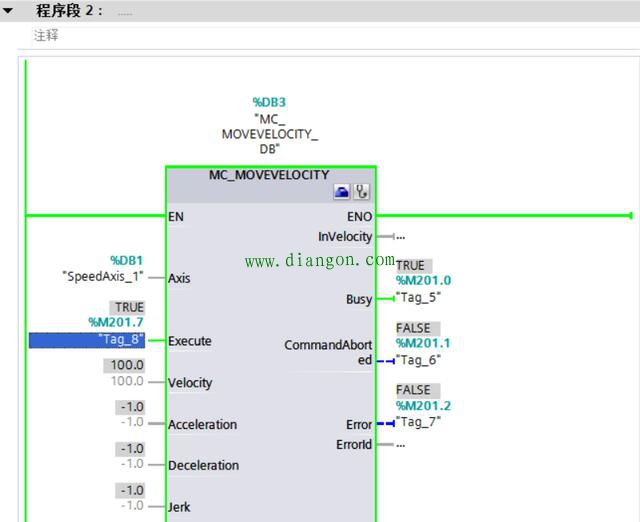Viewport: 640px width, 522px height.
Task: Select the highlighted "Tag_8" operand field
Action: 87,340
